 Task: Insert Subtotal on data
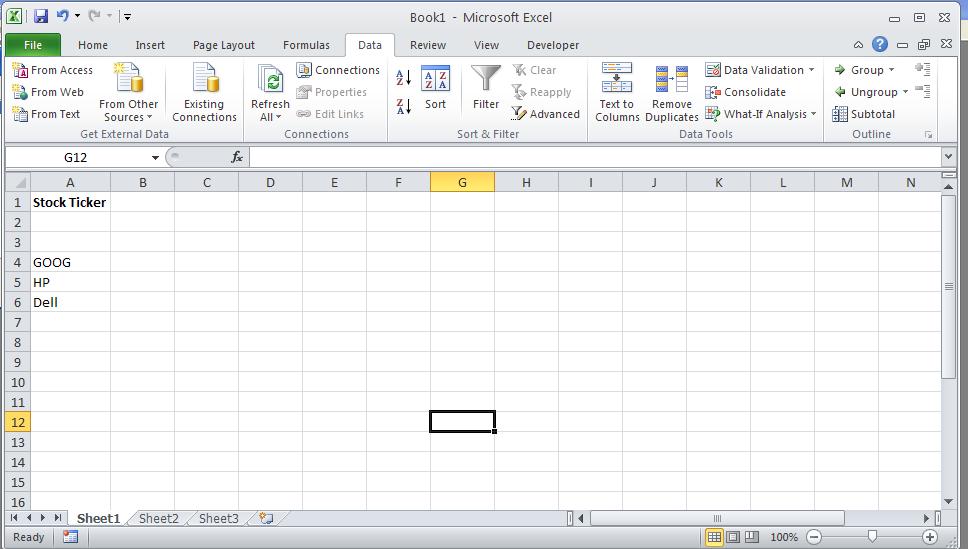point(863,114)
